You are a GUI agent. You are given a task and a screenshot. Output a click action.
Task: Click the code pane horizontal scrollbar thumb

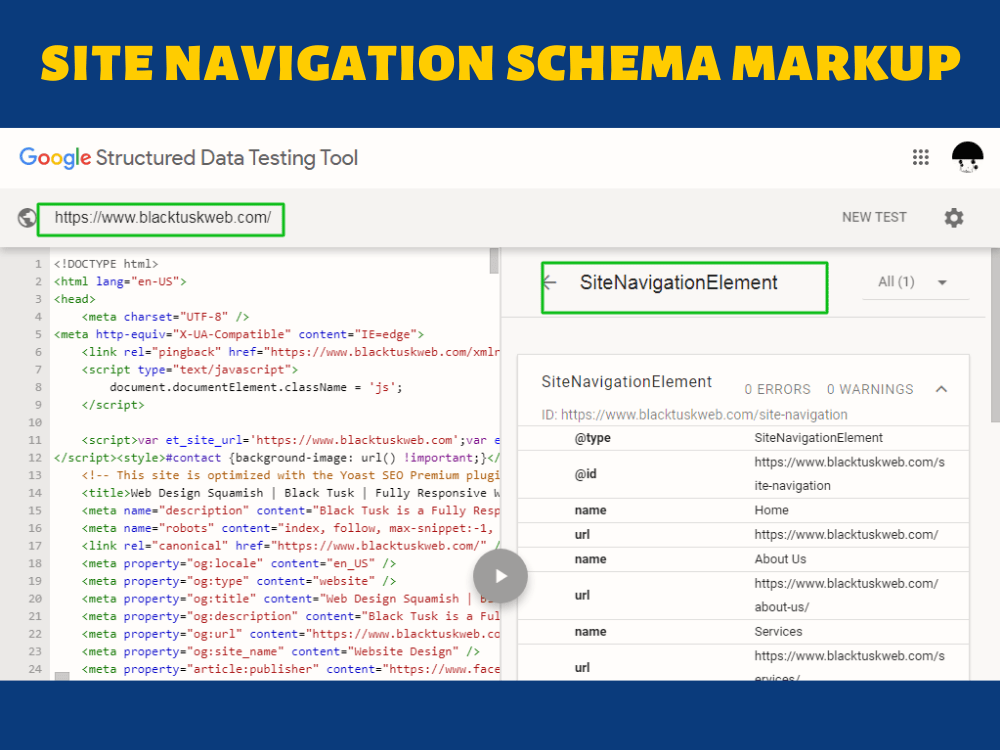[x=62, y=676]
